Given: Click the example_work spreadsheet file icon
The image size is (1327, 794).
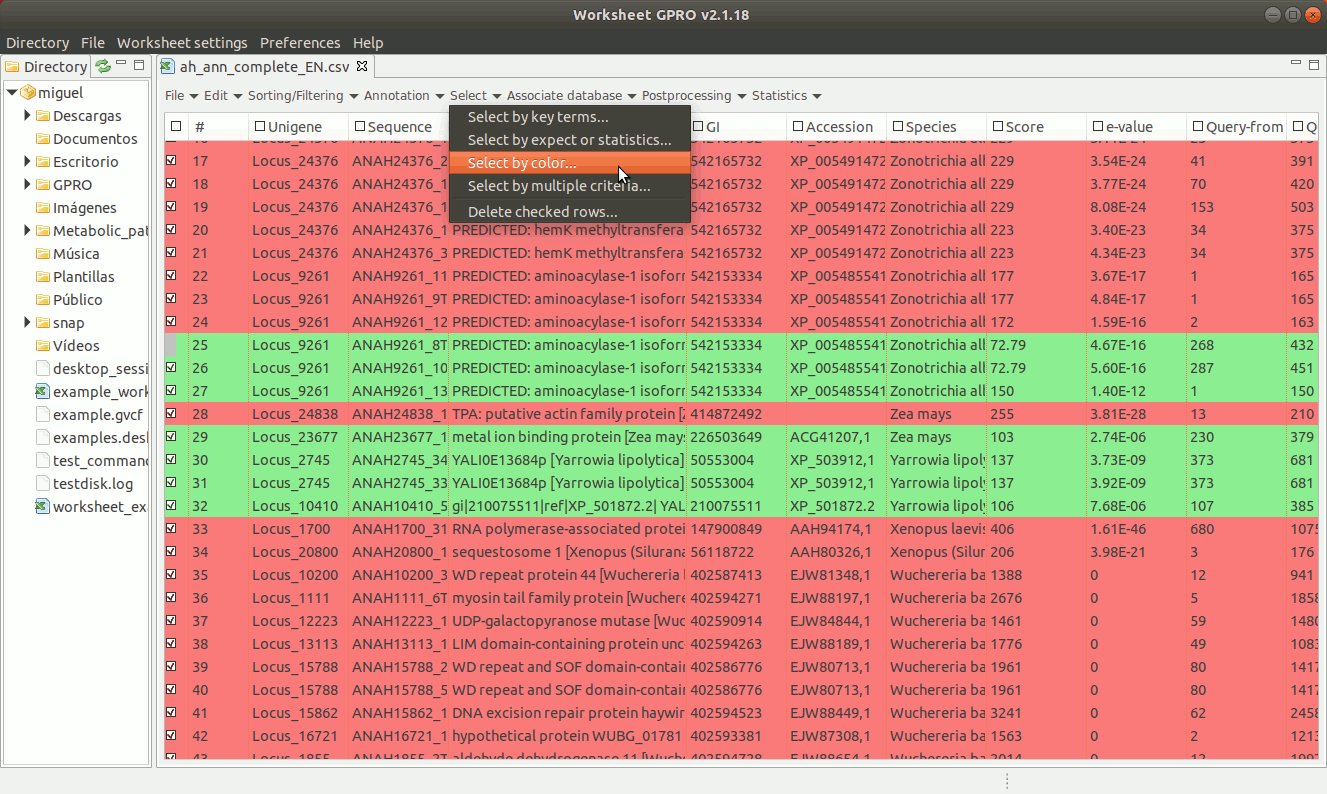Looking at the screenshot, I should [x=42, y=392].
